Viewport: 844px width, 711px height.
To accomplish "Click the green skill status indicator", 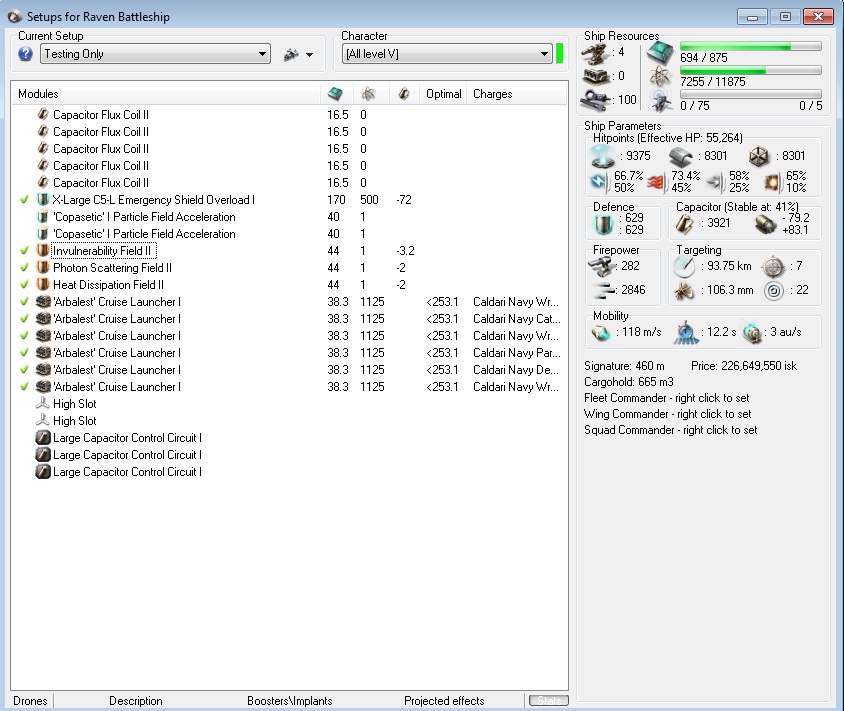I will (559, 54).
